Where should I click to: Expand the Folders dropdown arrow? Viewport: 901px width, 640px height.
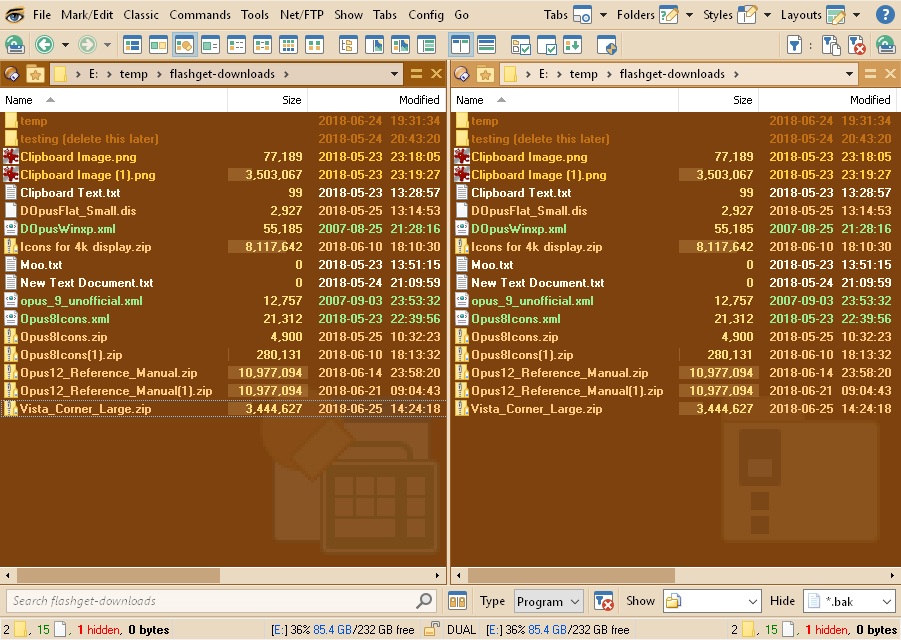(690, 15)
